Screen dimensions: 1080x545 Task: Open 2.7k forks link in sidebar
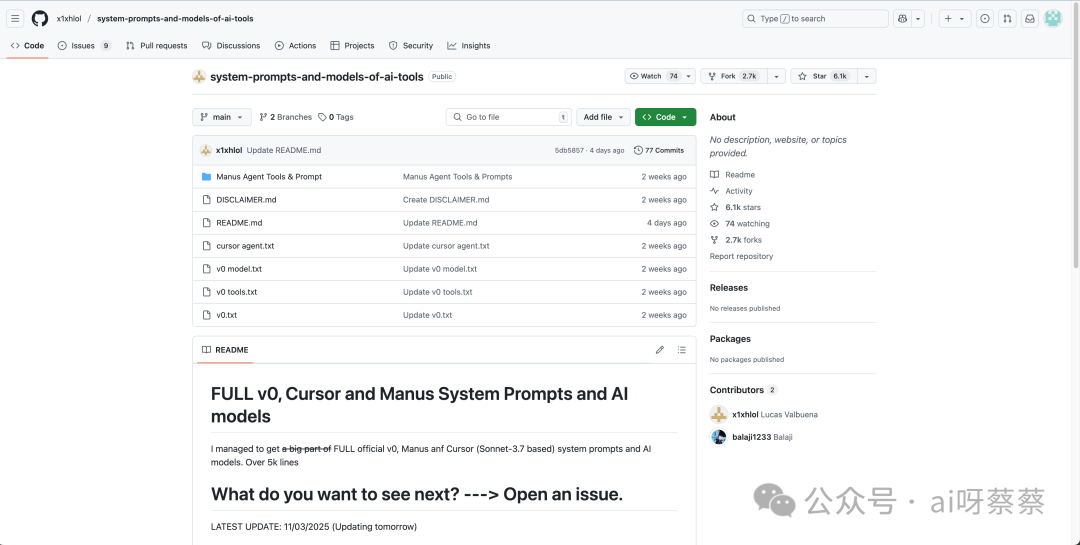[743, 240]
